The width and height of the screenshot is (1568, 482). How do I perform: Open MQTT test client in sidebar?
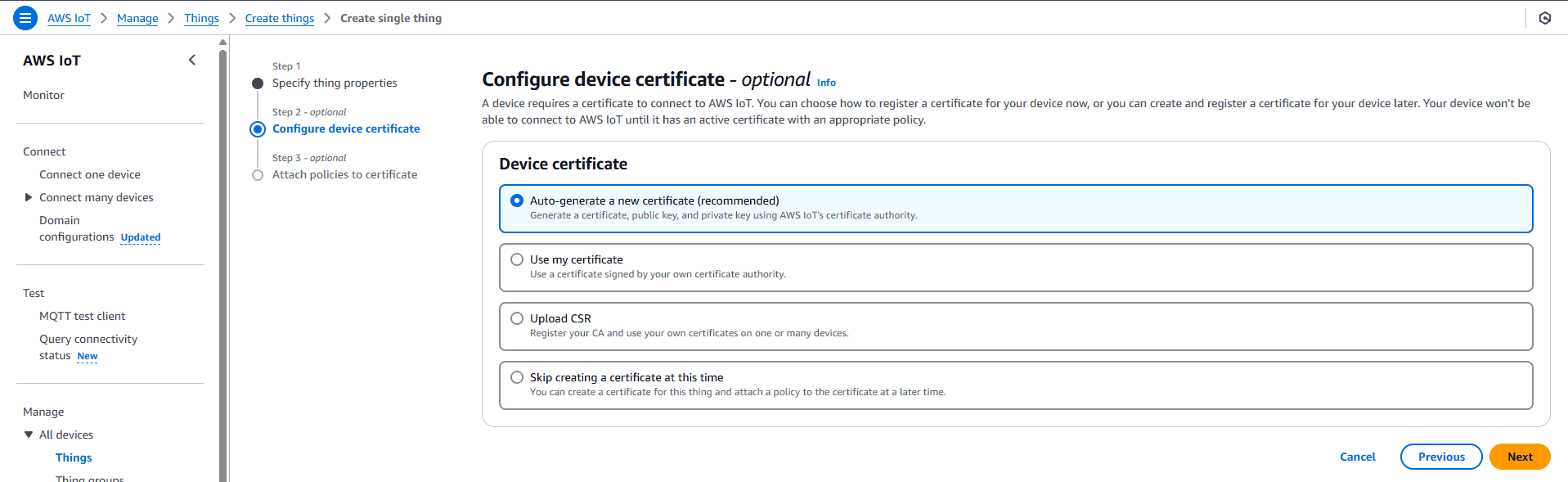click(x=82, y=316)
